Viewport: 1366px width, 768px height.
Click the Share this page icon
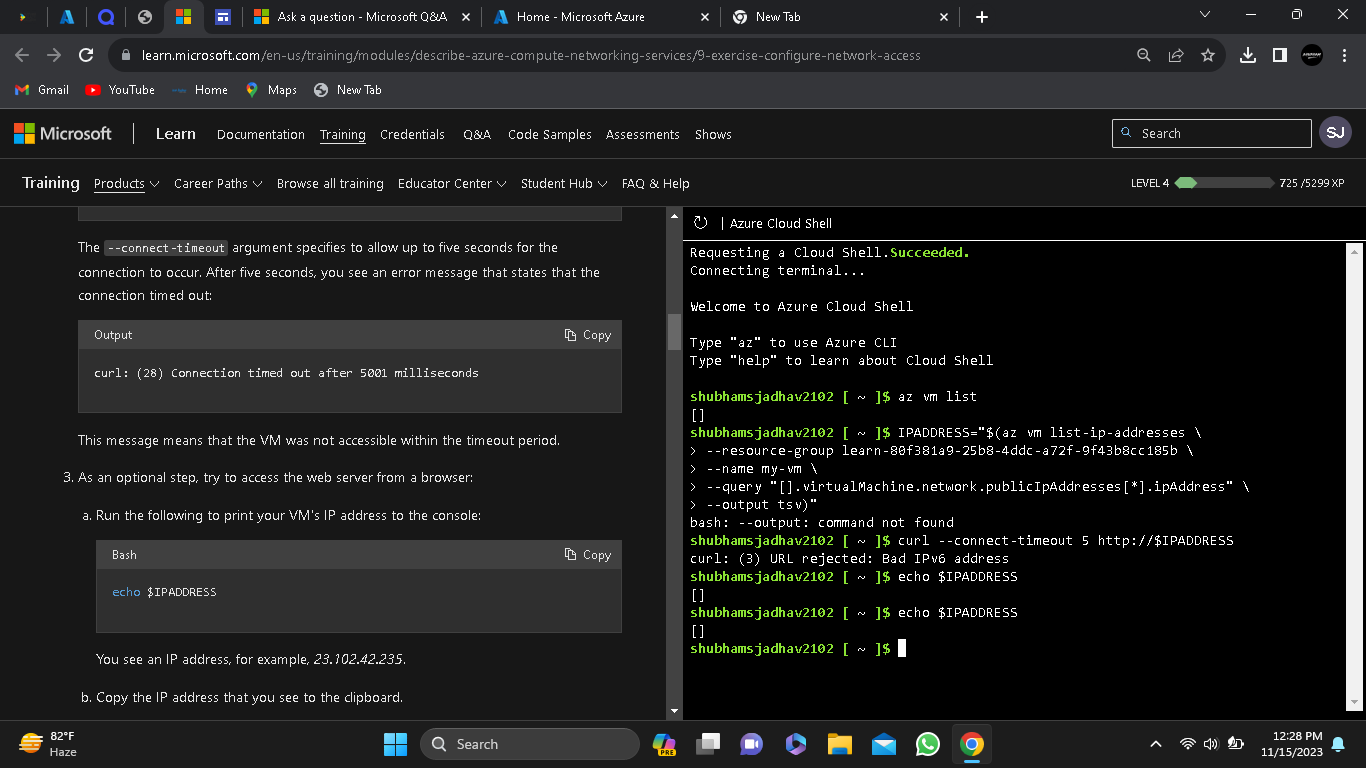[1176, 55]
